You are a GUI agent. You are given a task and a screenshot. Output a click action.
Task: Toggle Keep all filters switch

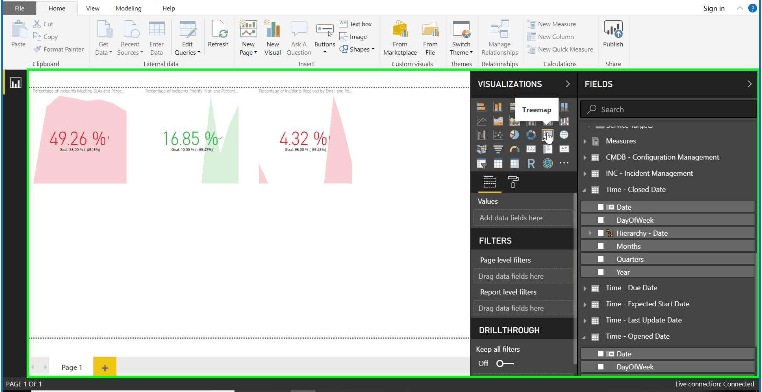click(505, 363)
